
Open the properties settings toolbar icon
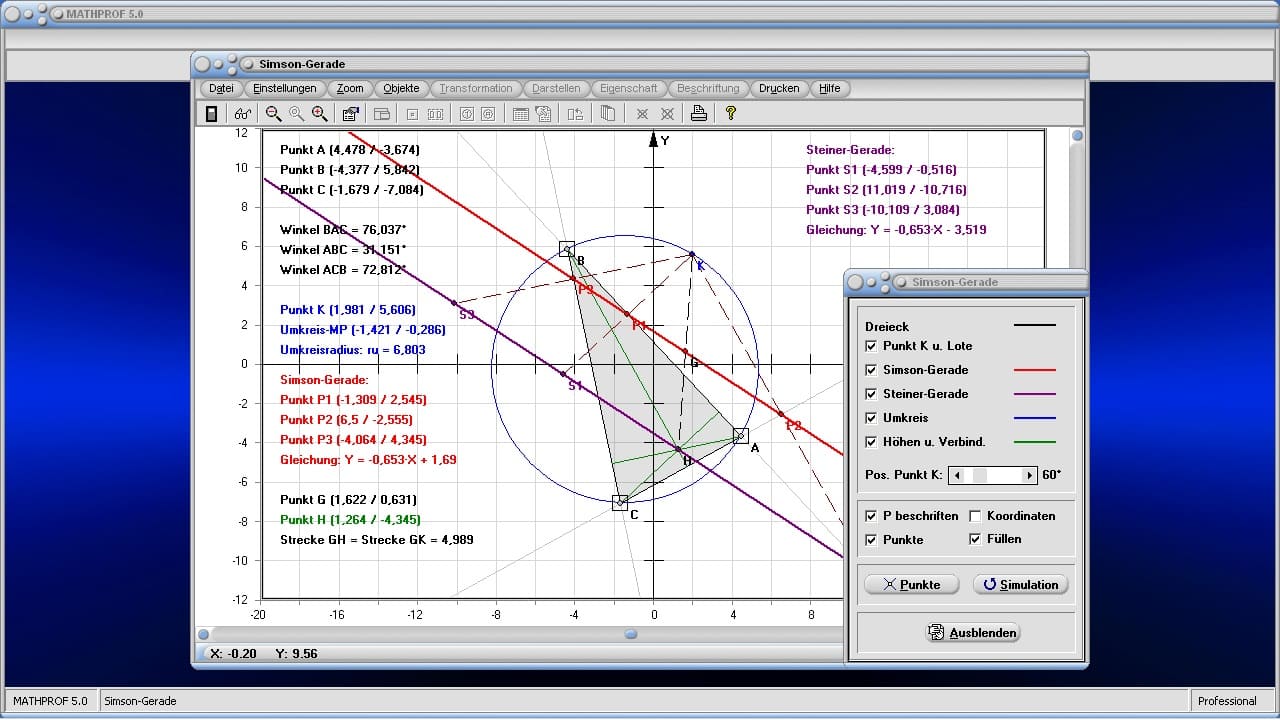click(x=351, y=114)
